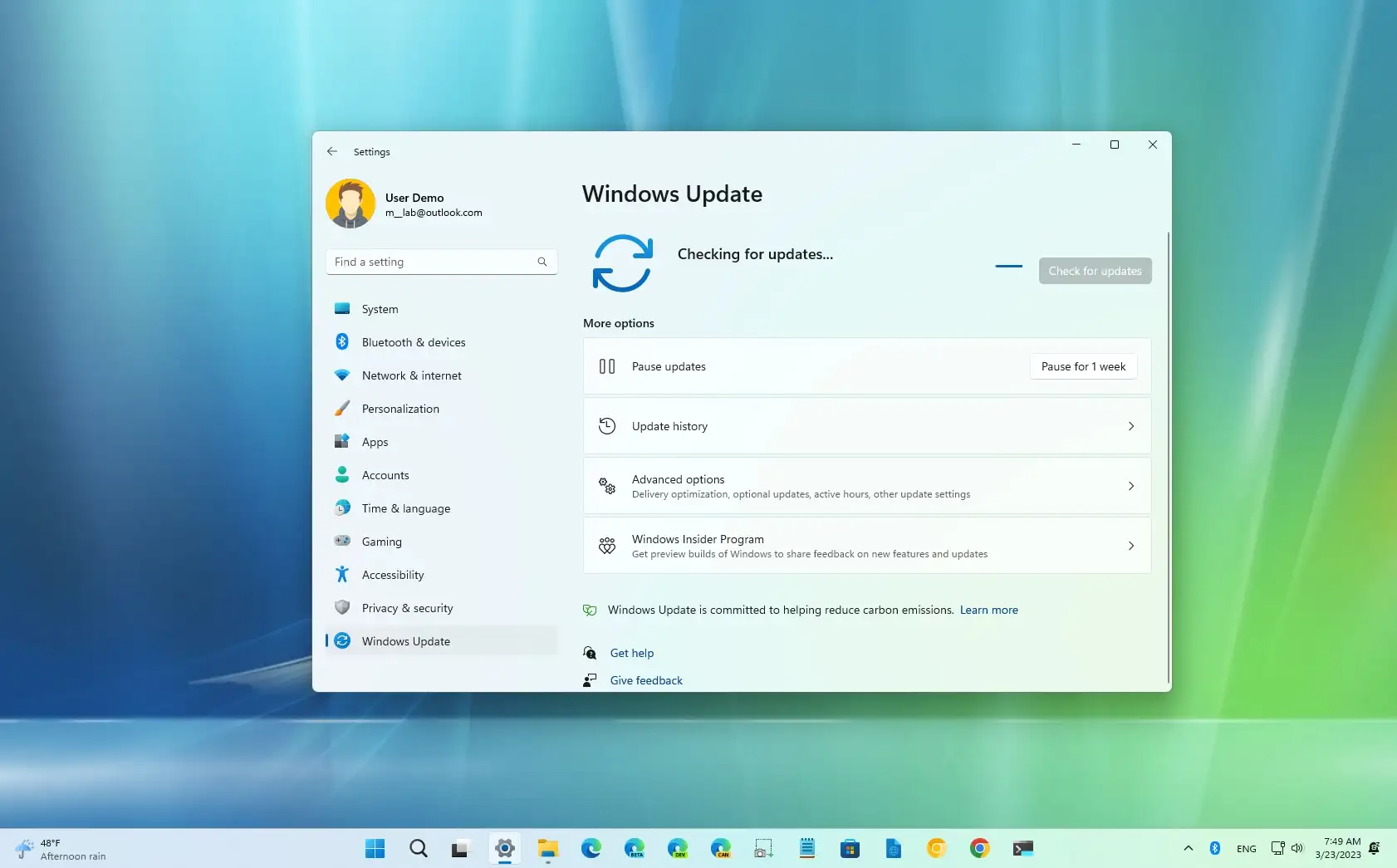This screenshot has width=1397, height=868.
Task: Open the User Demo profile avatar
Action: (x=350, y=204)
